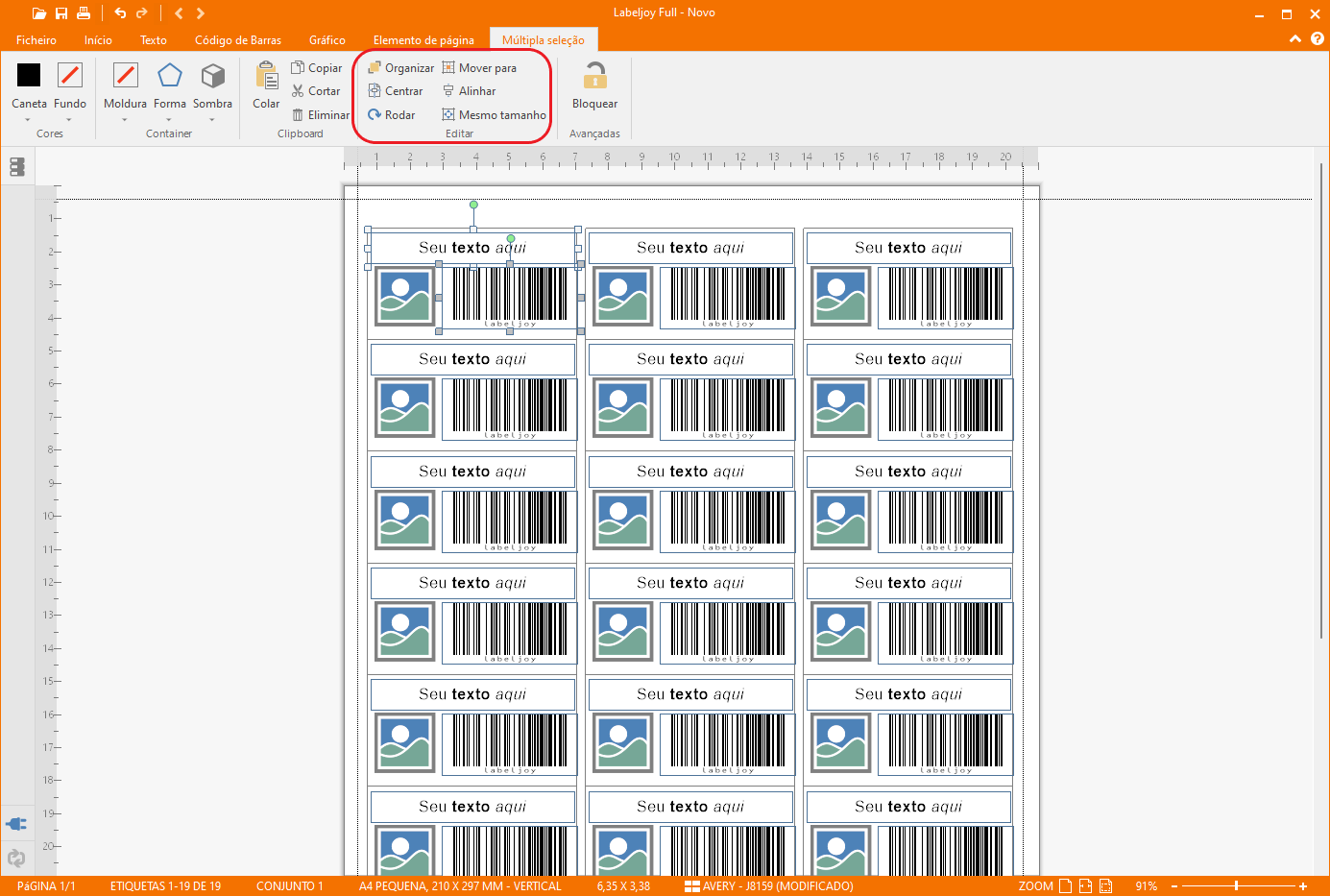1330x896 pixels.
Task: Increase zoom with the plus button
Action: click(1303, 886)
